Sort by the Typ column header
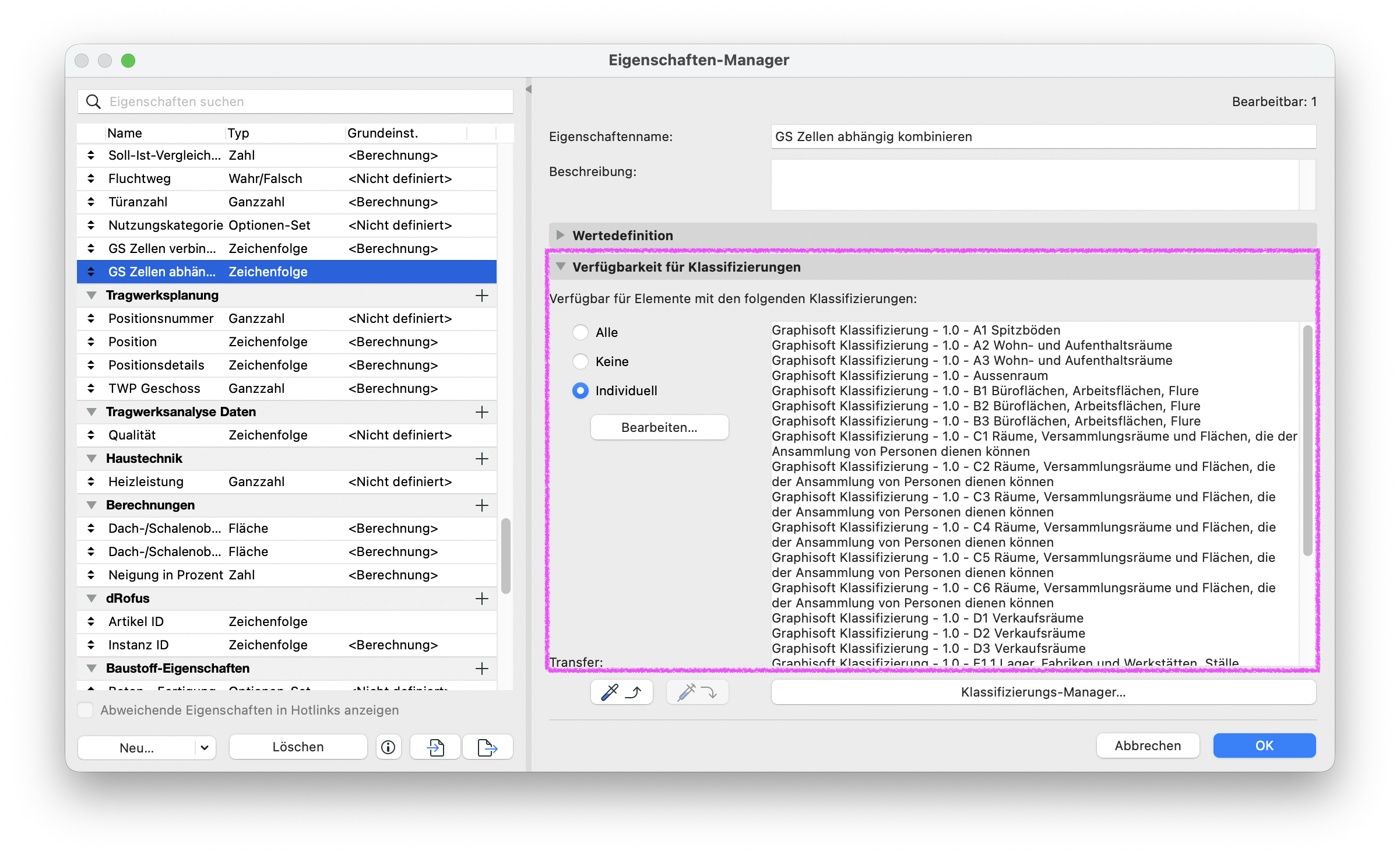This screenshot has height=858, width=1400. tap(285, 133)
